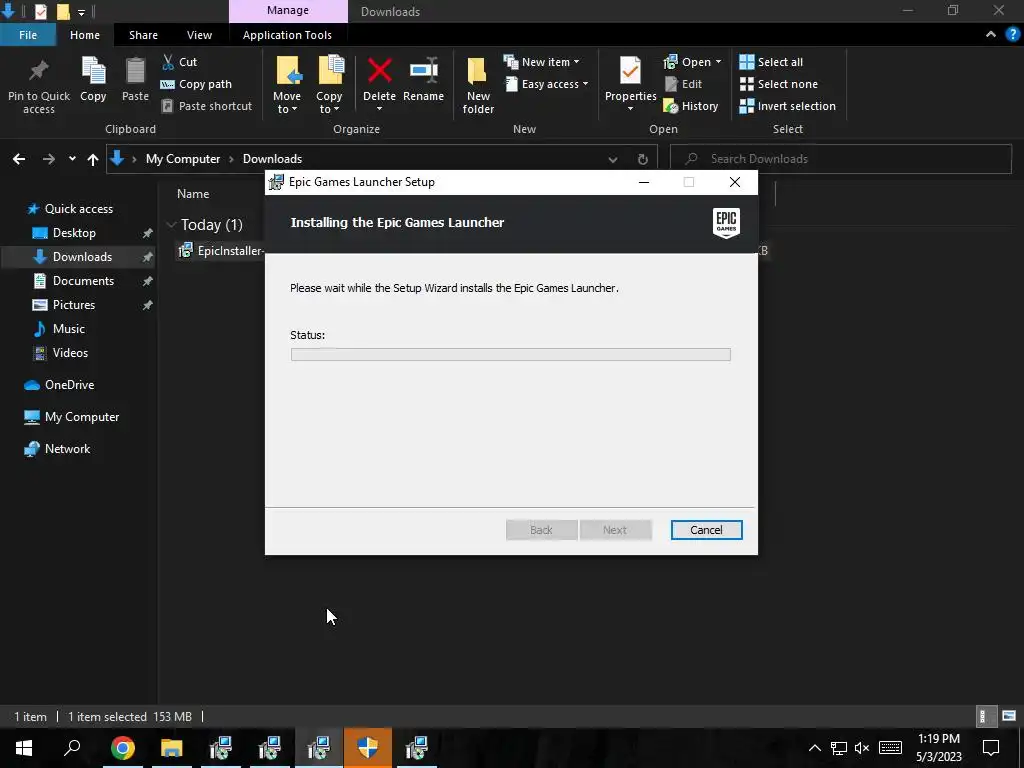Click My Computer in address breadcrumb

(x=183, y=159)
